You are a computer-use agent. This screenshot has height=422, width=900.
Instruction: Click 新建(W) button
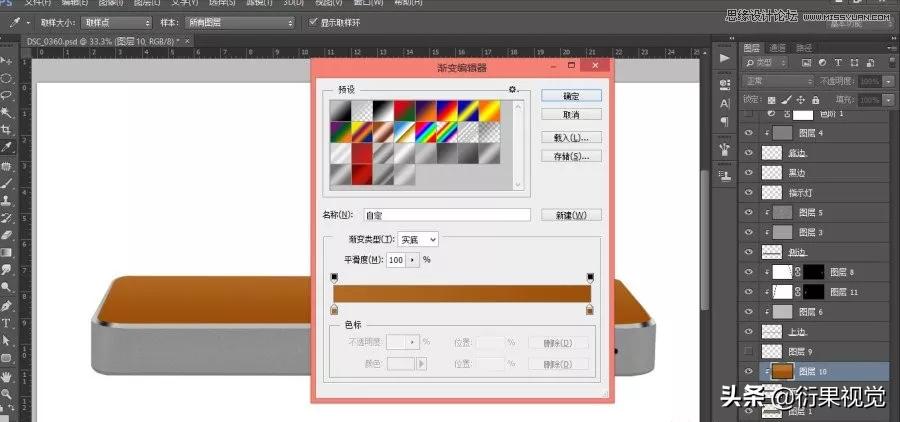[x=571, y=215]
